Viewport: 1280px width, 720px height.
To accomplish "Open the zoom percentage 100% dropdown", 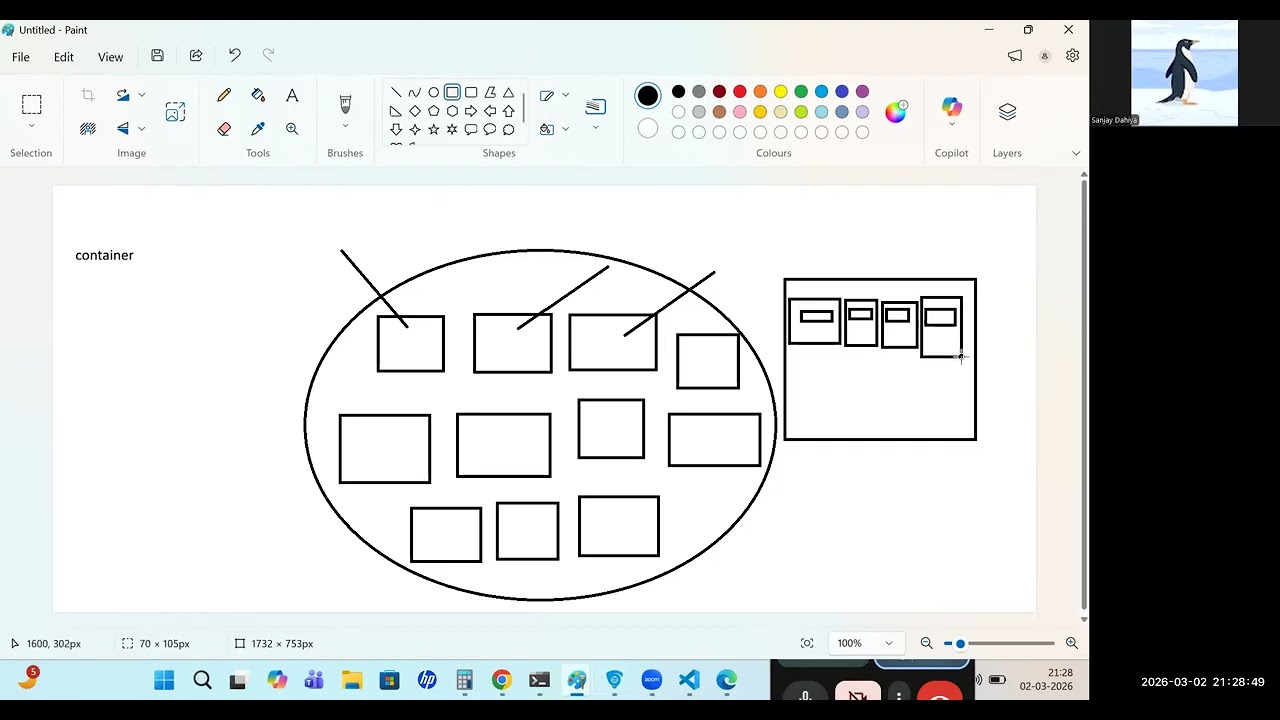I will click(x=866, y=643).
